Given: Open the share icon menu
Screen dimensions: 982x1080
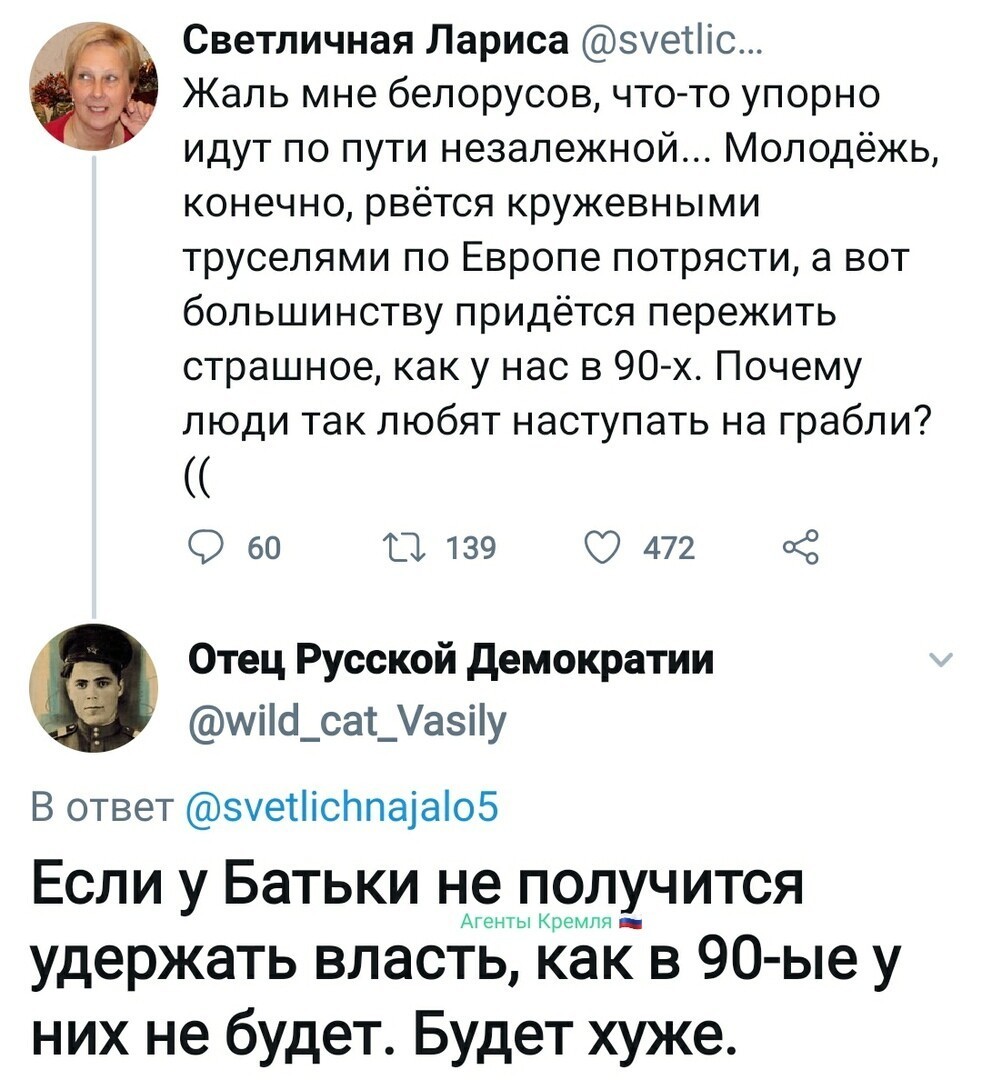Looking at the screenshot, I should pos(801,548).
